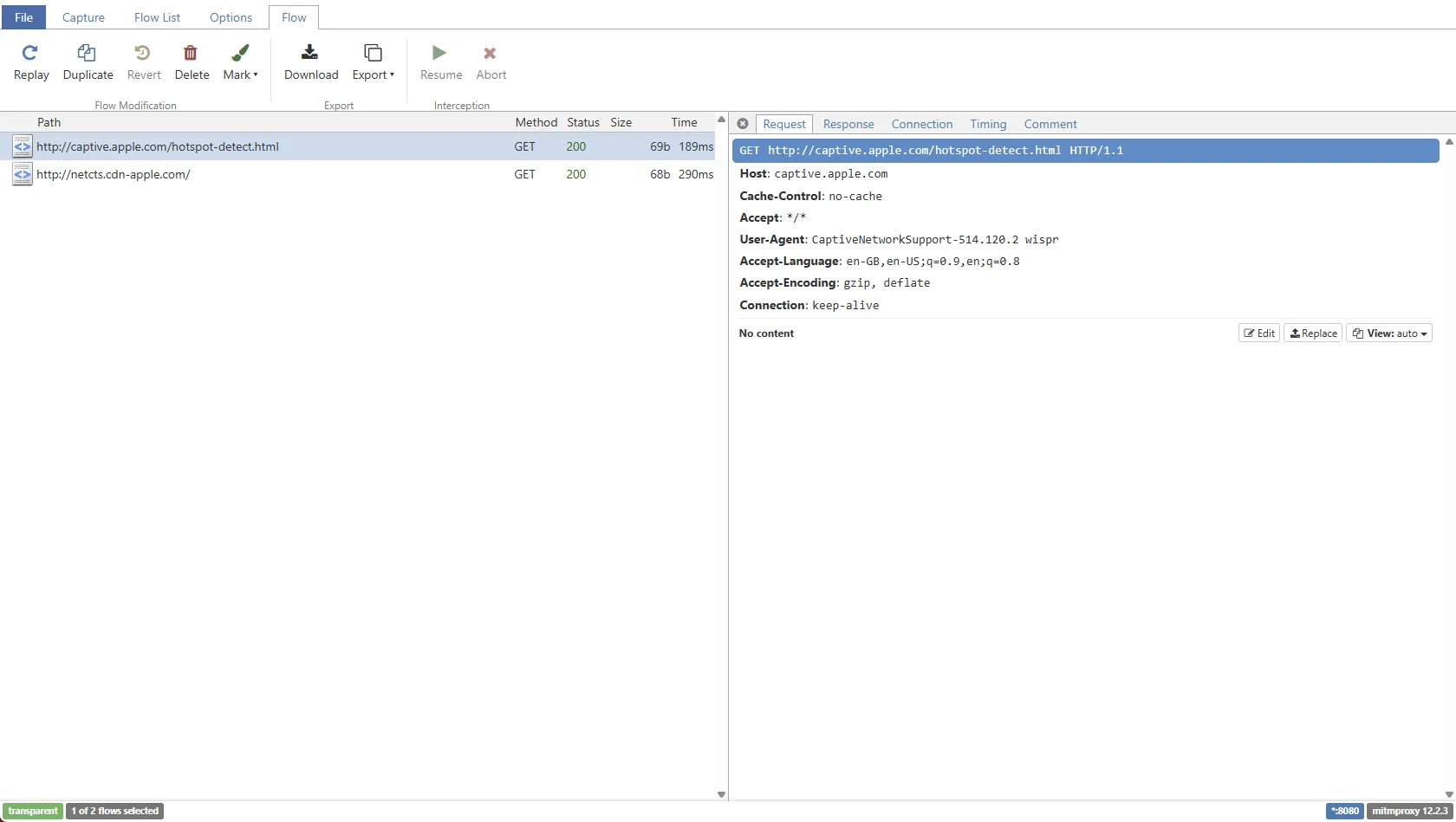Open the Mark brush dropdown
This screenshot has width=1456, height=822.
click(240, 63)
